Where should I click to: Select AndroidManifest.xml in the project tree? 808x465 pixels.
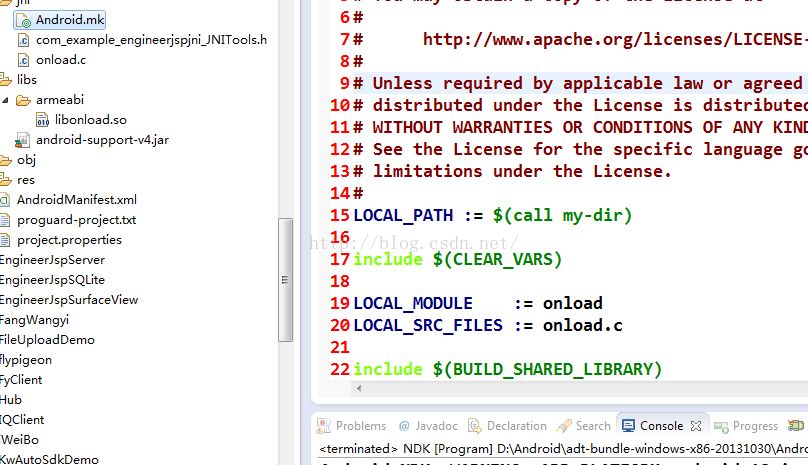[77, 200]
